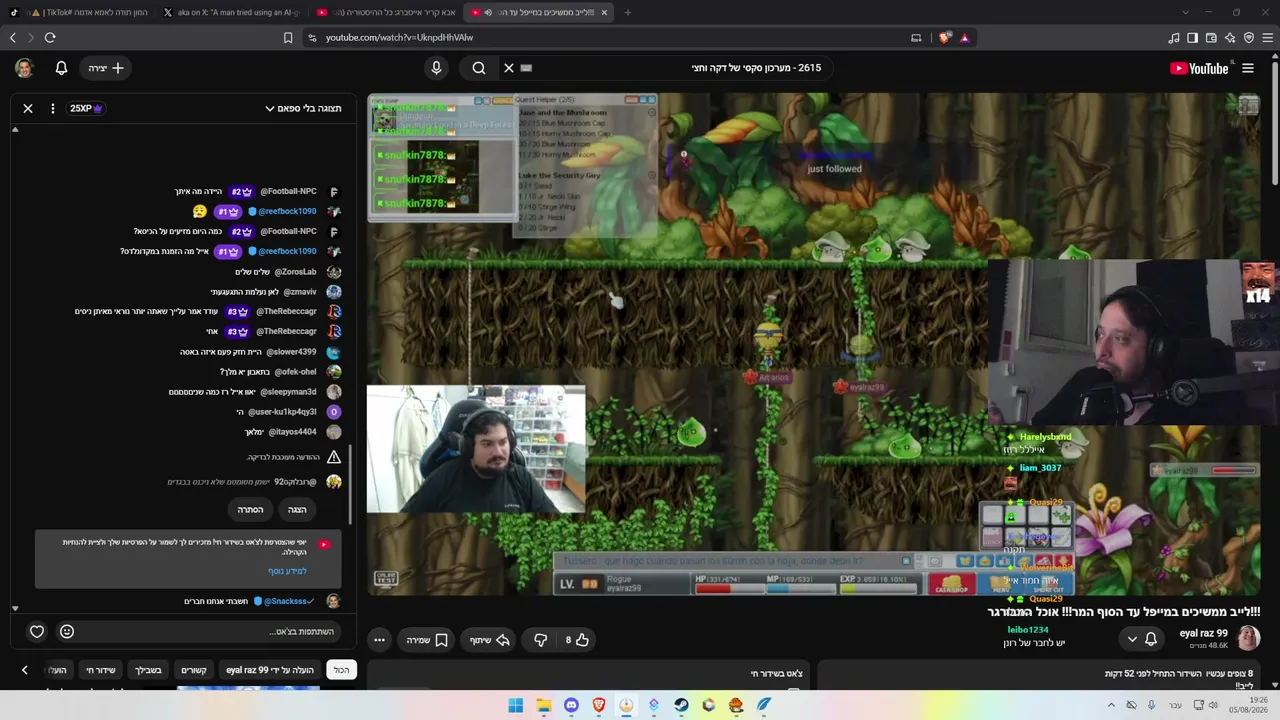Viewport: 1280px width, 720px height.
Task: Open the emoji picker in chat
Action: pos(67,631)
